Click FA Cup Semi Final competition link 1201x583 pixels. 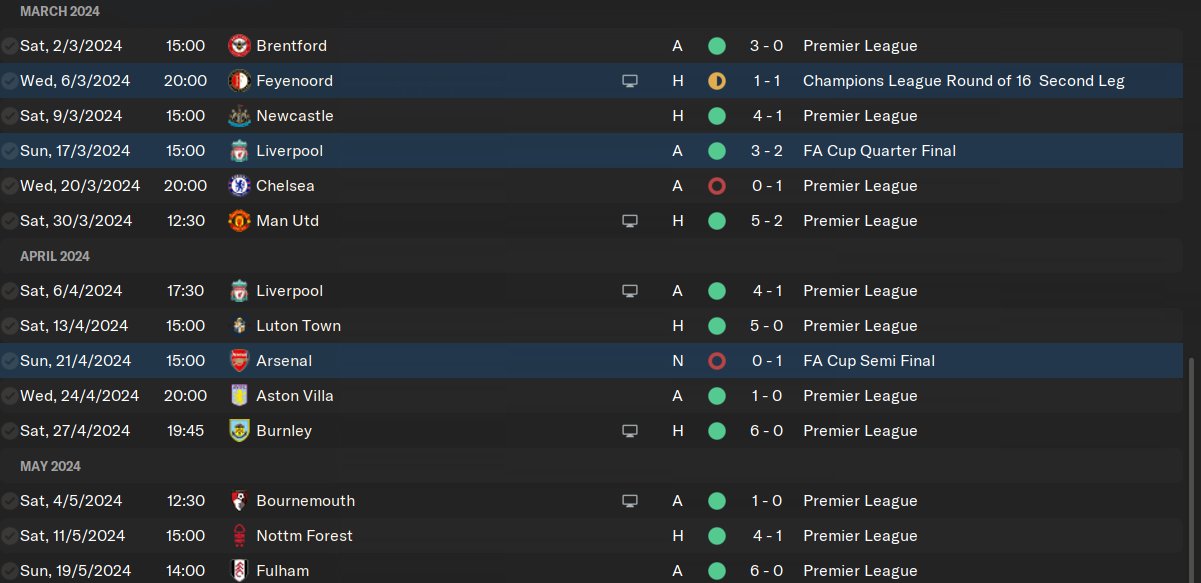[x=868, y=361]
